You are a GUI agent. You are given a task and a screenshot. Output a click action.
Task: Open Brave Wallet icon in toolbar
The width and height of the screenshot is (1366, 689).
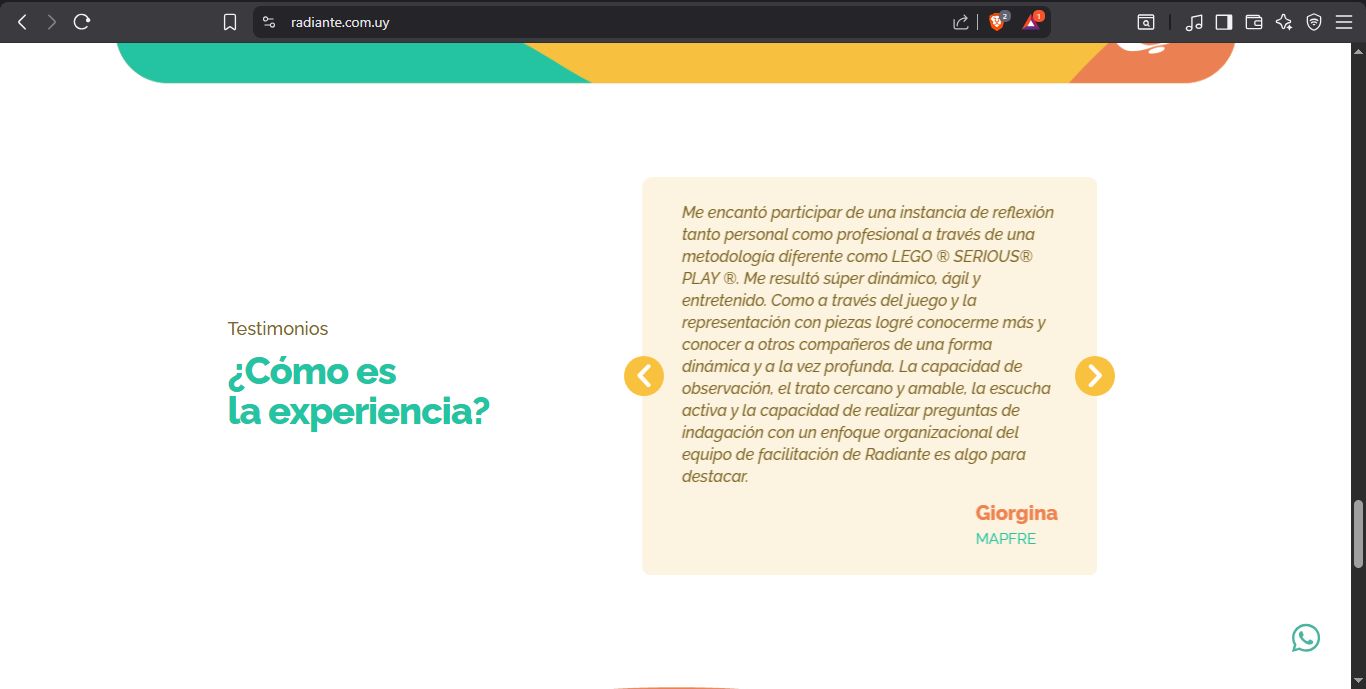pos(1254,22)
